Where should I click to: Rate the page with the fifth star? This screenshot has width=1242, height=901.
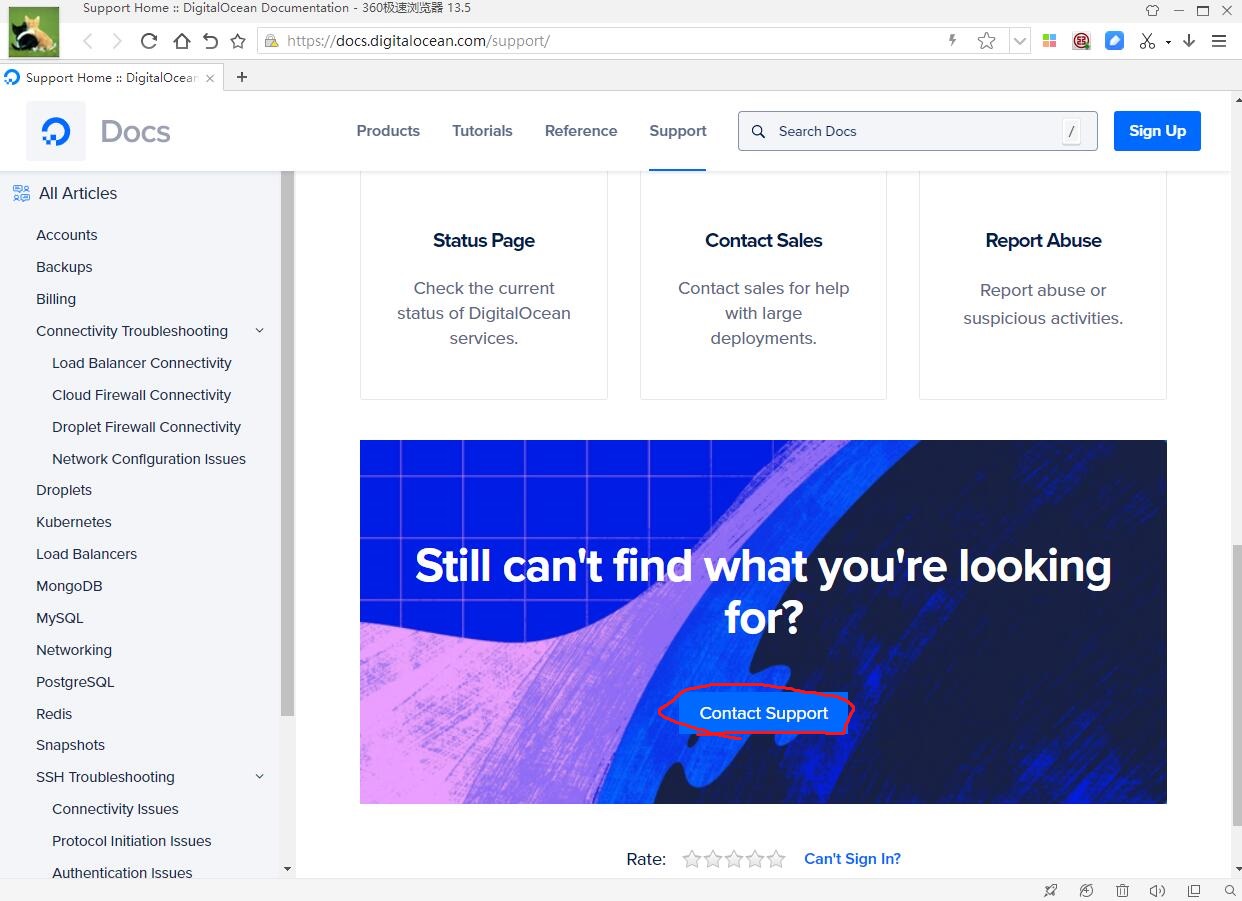pyautogui.click(x=776, y=859)
